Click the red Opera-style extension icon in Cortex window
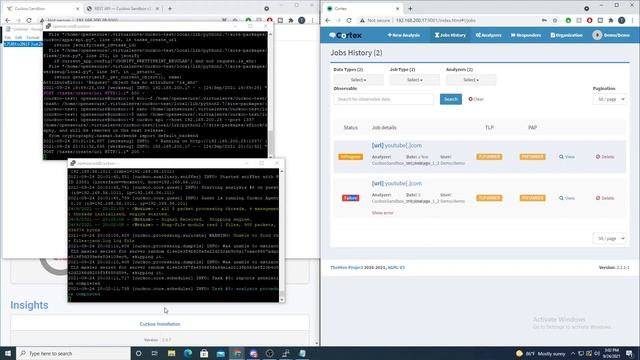 point(589,20)
